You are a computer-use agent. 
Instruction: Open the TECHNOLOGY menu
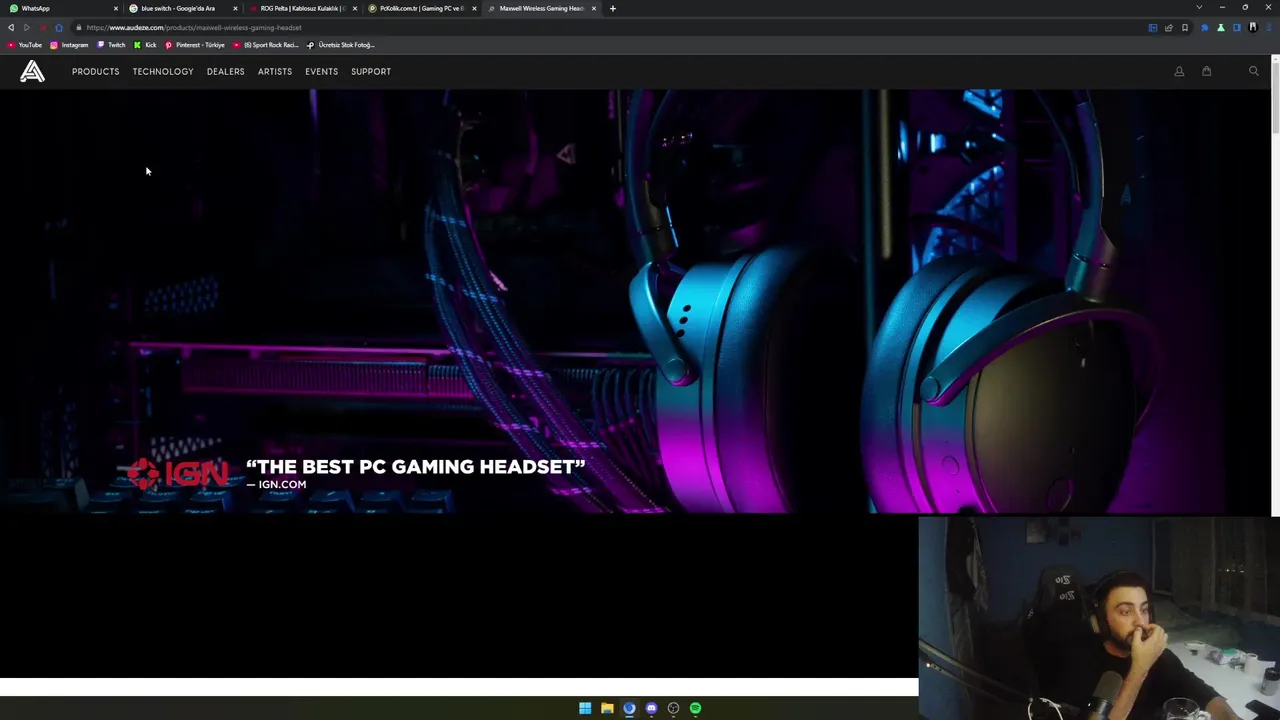[x=163, y=71]
